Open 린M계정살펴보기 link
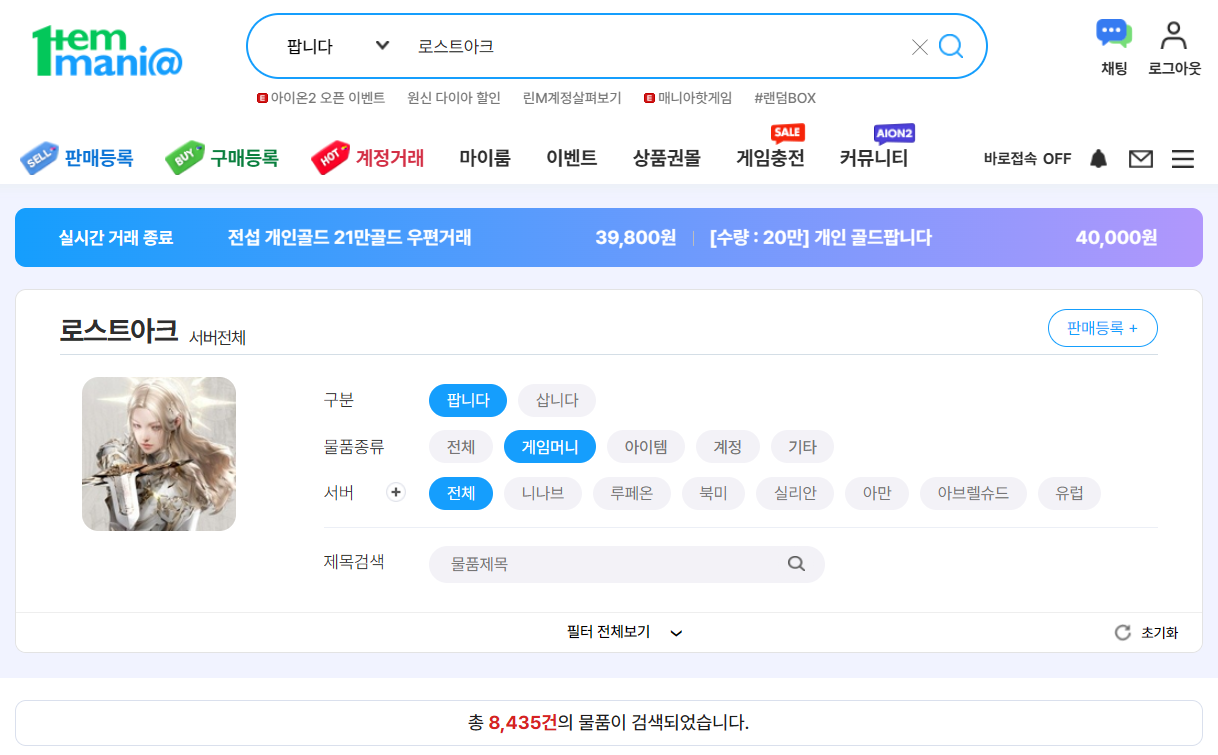1218x755 pixels. (x=572, y=98)
